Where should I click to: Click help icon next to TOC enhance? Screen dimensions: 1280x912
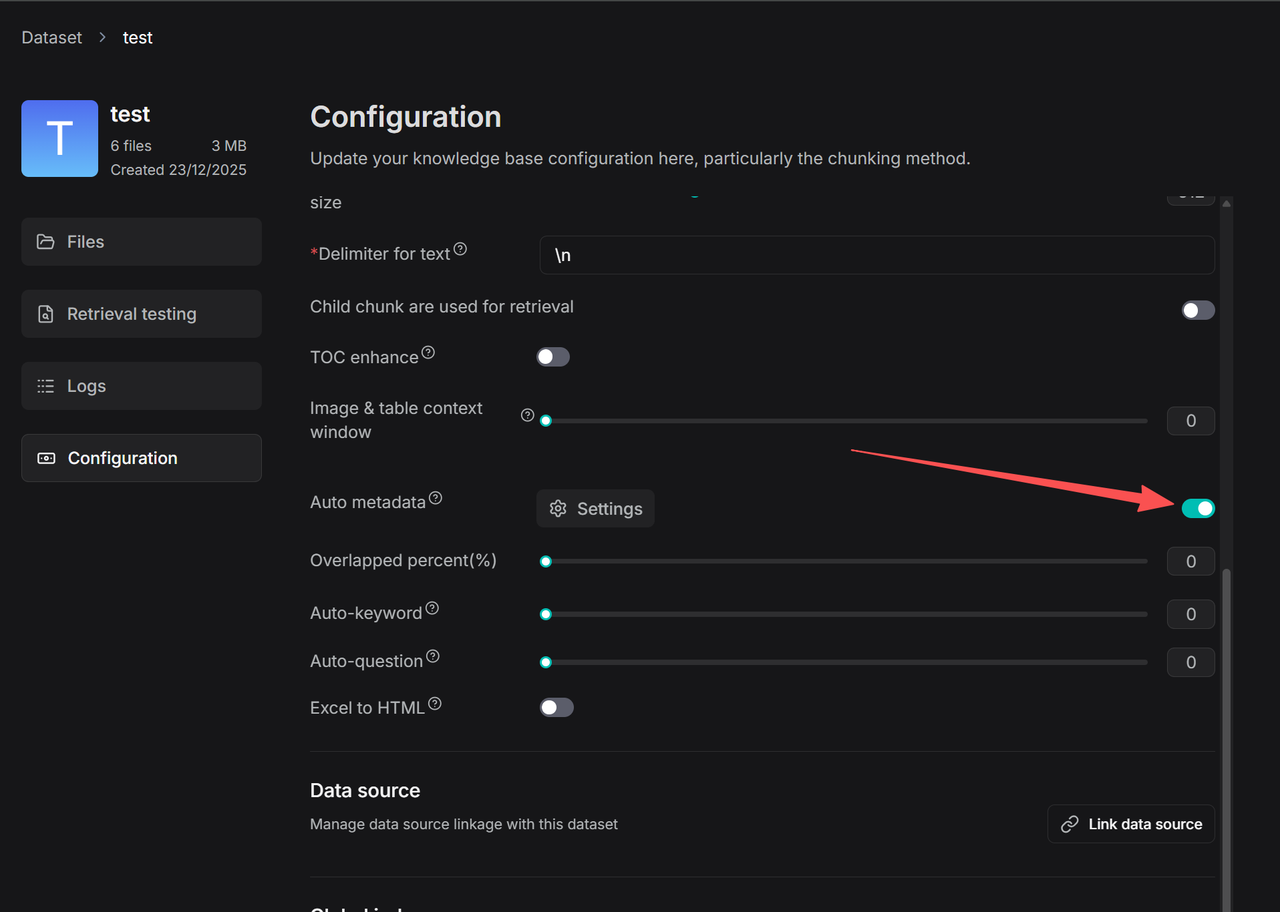pyautogui.click(x=428, y=352)
